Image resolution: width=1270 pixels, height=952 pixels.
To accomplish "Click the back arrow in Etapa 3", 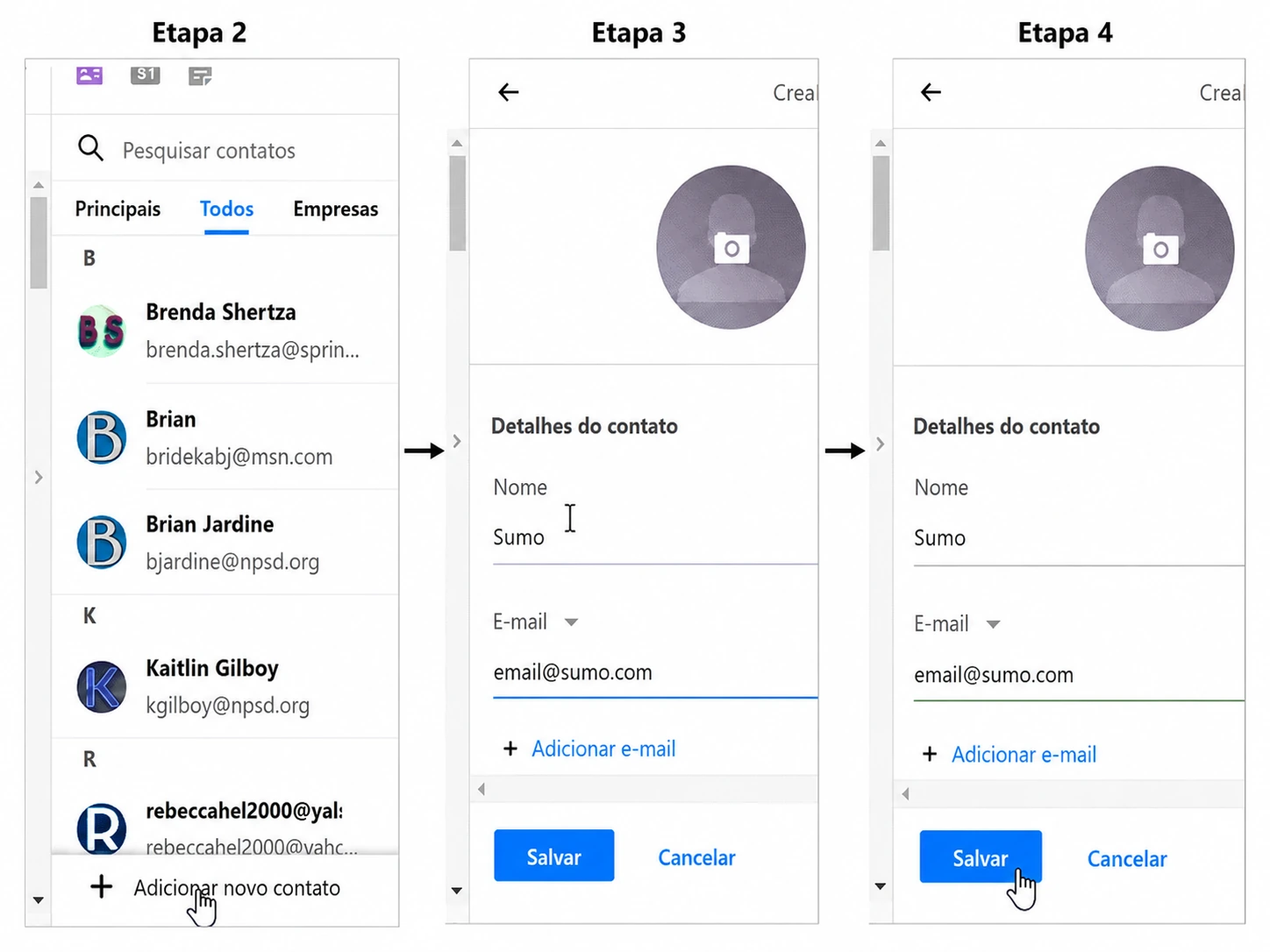I will pos(509,92).
